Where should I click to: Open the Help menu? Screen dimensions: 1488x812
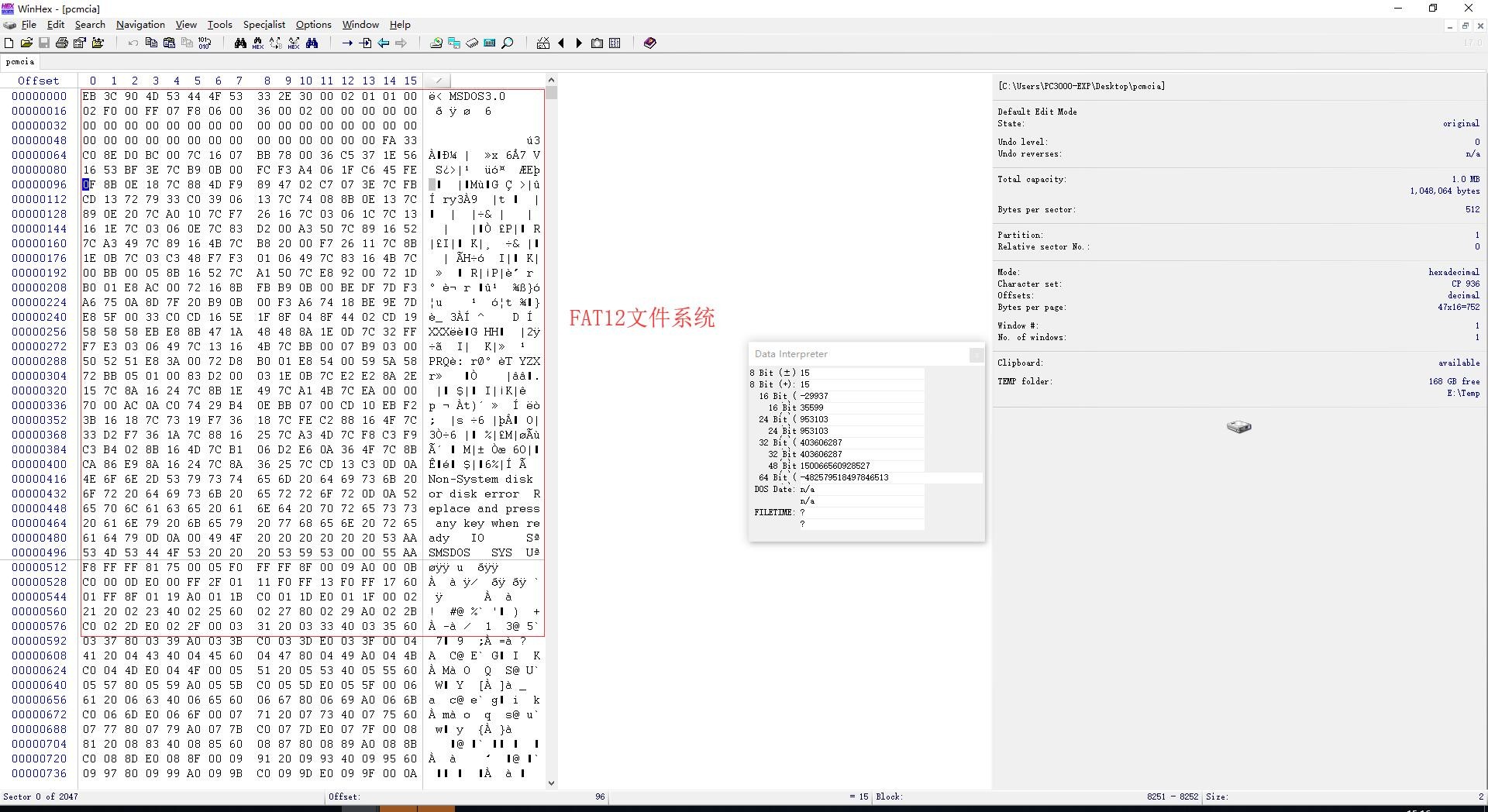(400, 25)
